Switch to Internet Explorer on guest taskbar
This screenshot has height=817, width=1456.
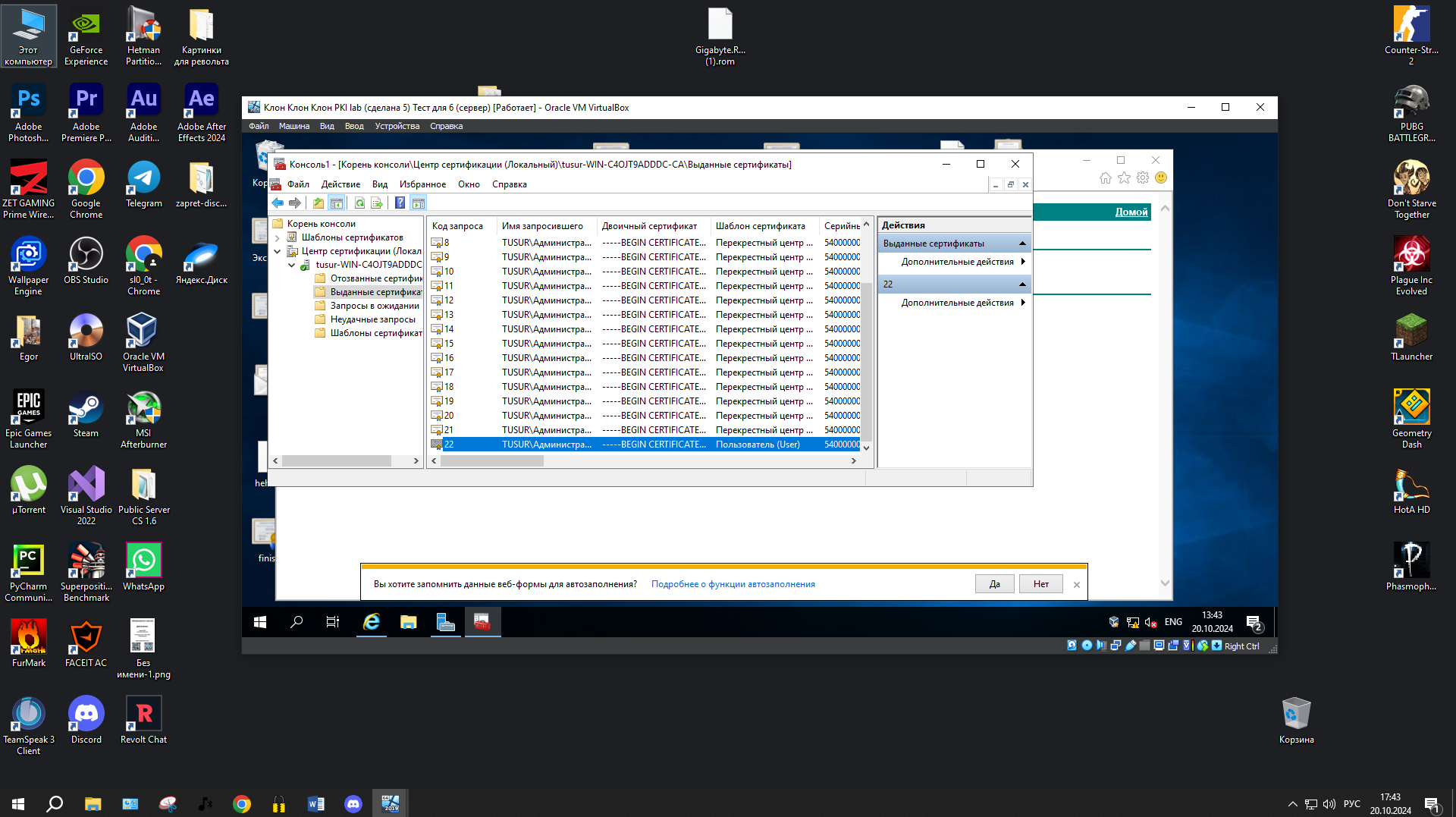coord(372,622)
